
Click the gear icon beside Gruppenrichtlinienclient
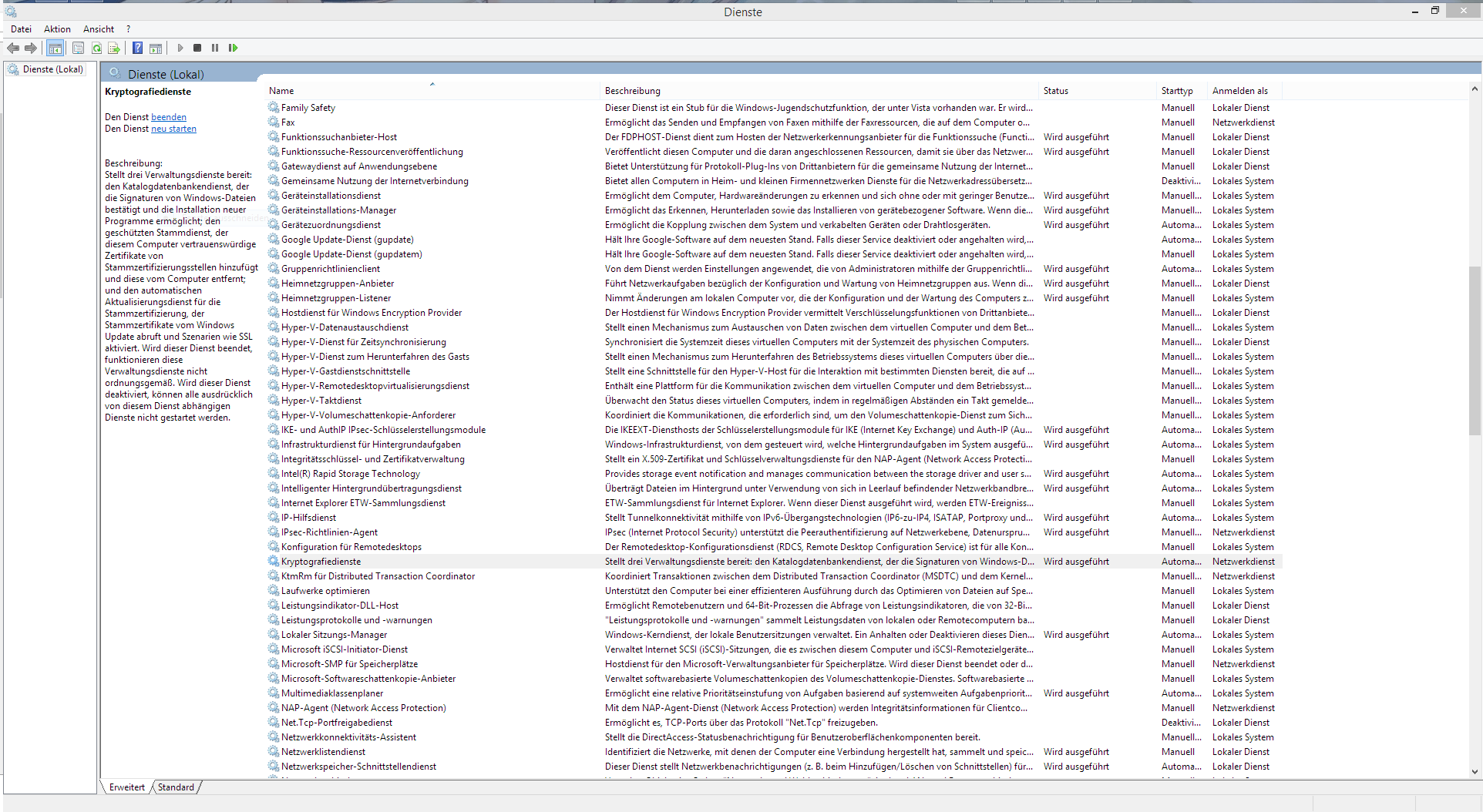pyautogui.click(x=274, y=269)
